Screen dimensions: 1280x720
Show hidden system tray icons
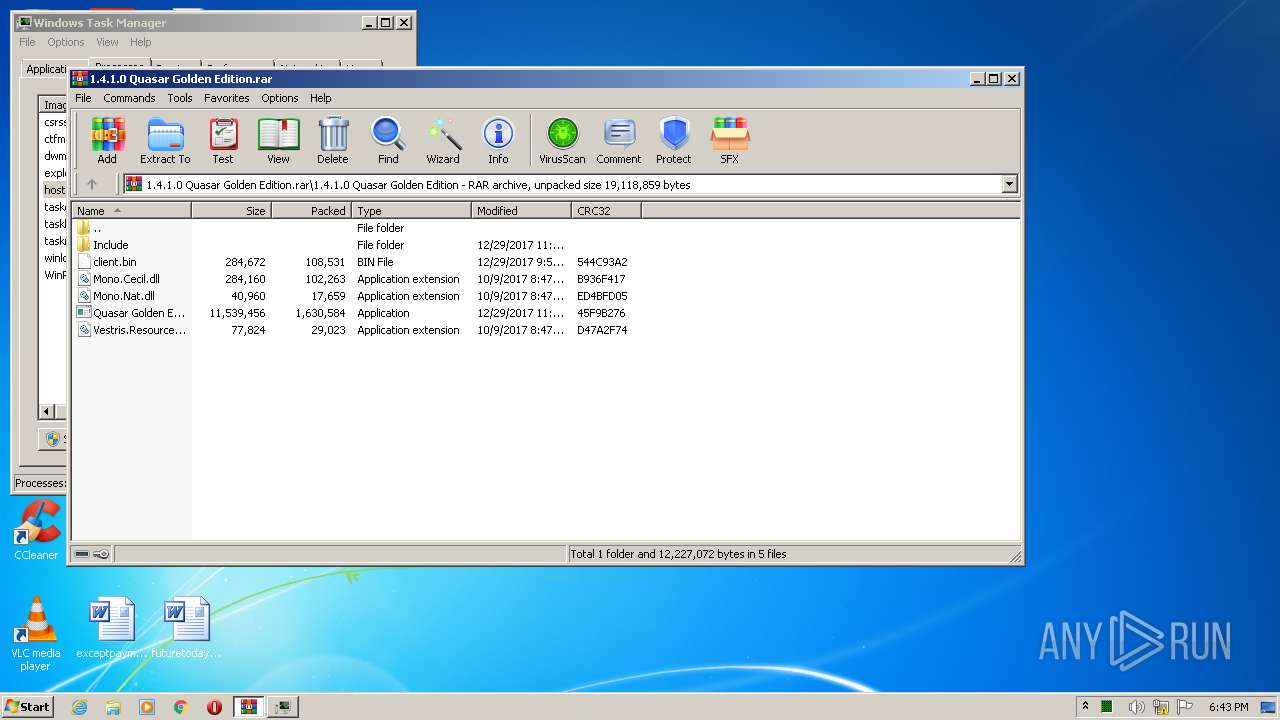1086,707
